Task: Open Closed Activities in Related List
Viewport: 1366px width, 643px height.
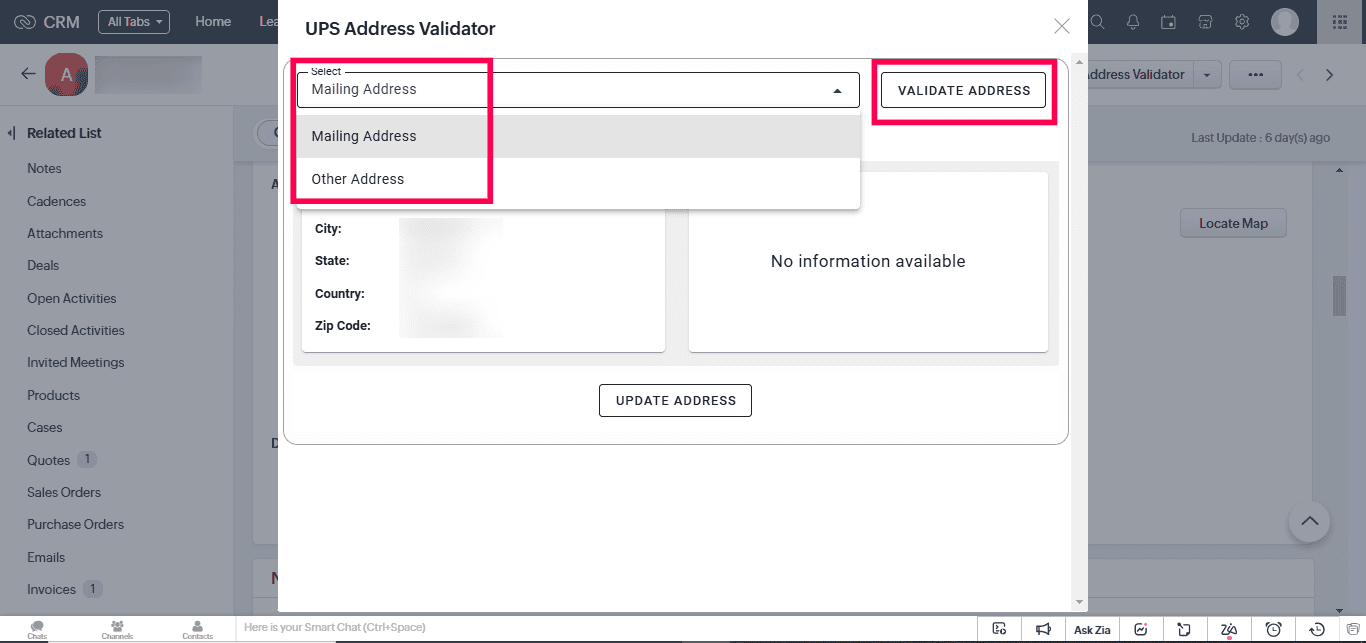Action: tap(76, 330)
